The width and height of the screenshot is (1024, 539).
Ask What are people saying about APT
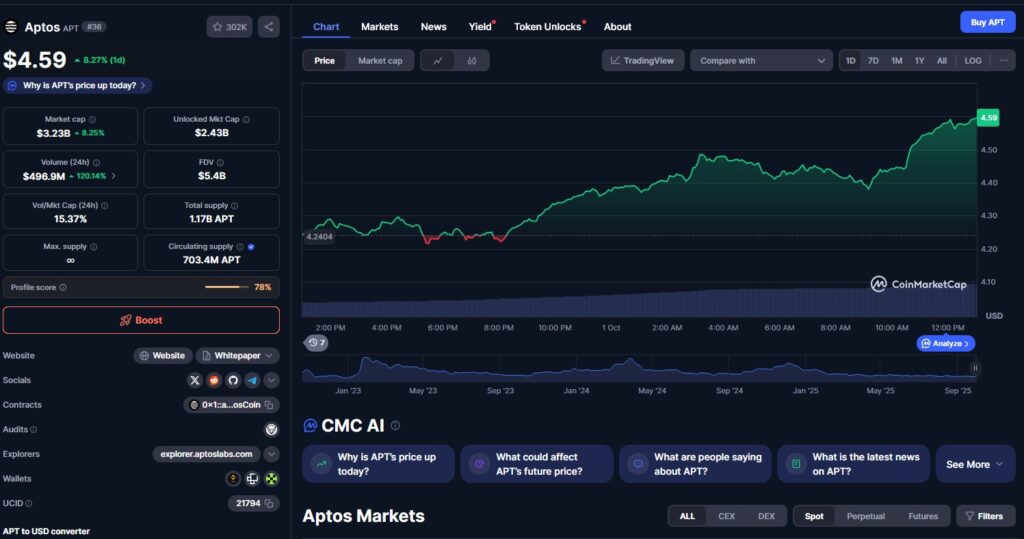(x=695, y=465)
